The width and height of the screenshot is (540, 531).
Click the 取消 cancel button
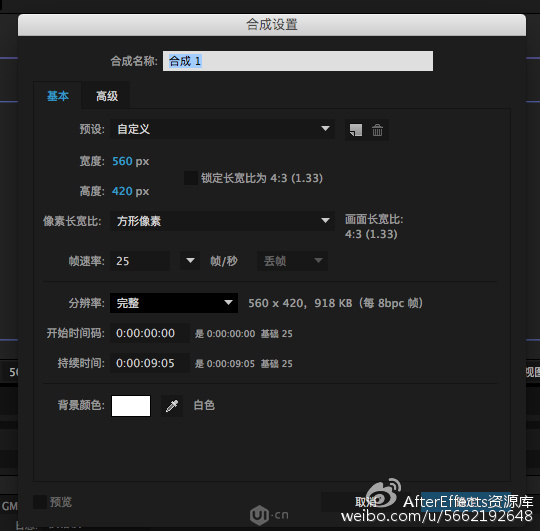(366, 502)
